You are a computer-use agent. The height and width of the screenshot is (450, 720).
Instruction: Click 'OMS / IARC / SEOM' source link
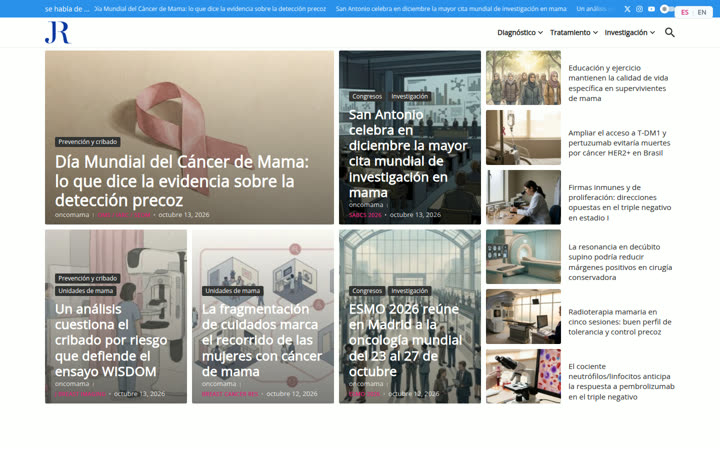point(124,215)
